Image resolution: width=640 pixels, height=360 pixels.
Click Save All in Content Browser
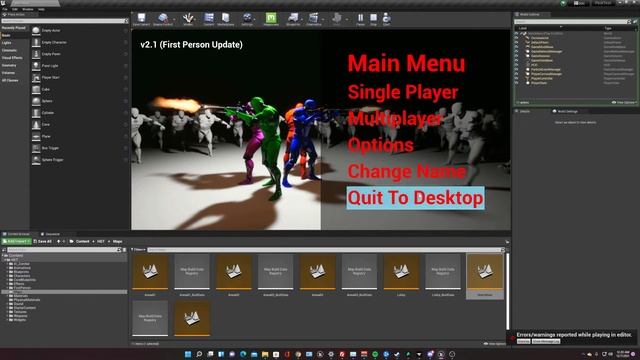[43, 242]
